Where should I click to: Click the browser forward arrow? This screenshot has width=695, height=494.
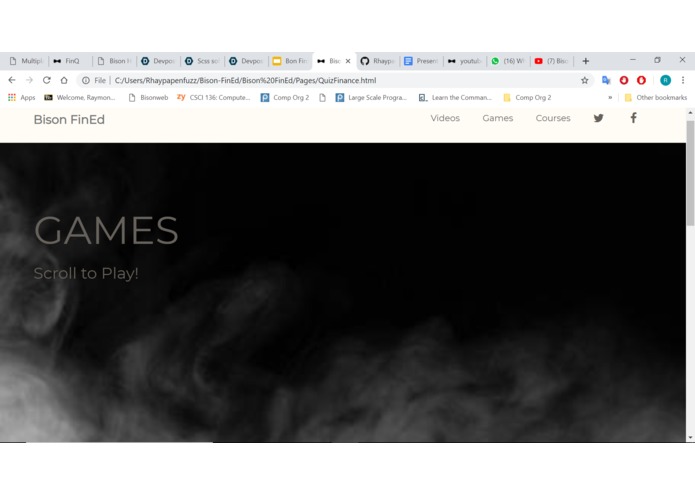click(x=29, y=80)
